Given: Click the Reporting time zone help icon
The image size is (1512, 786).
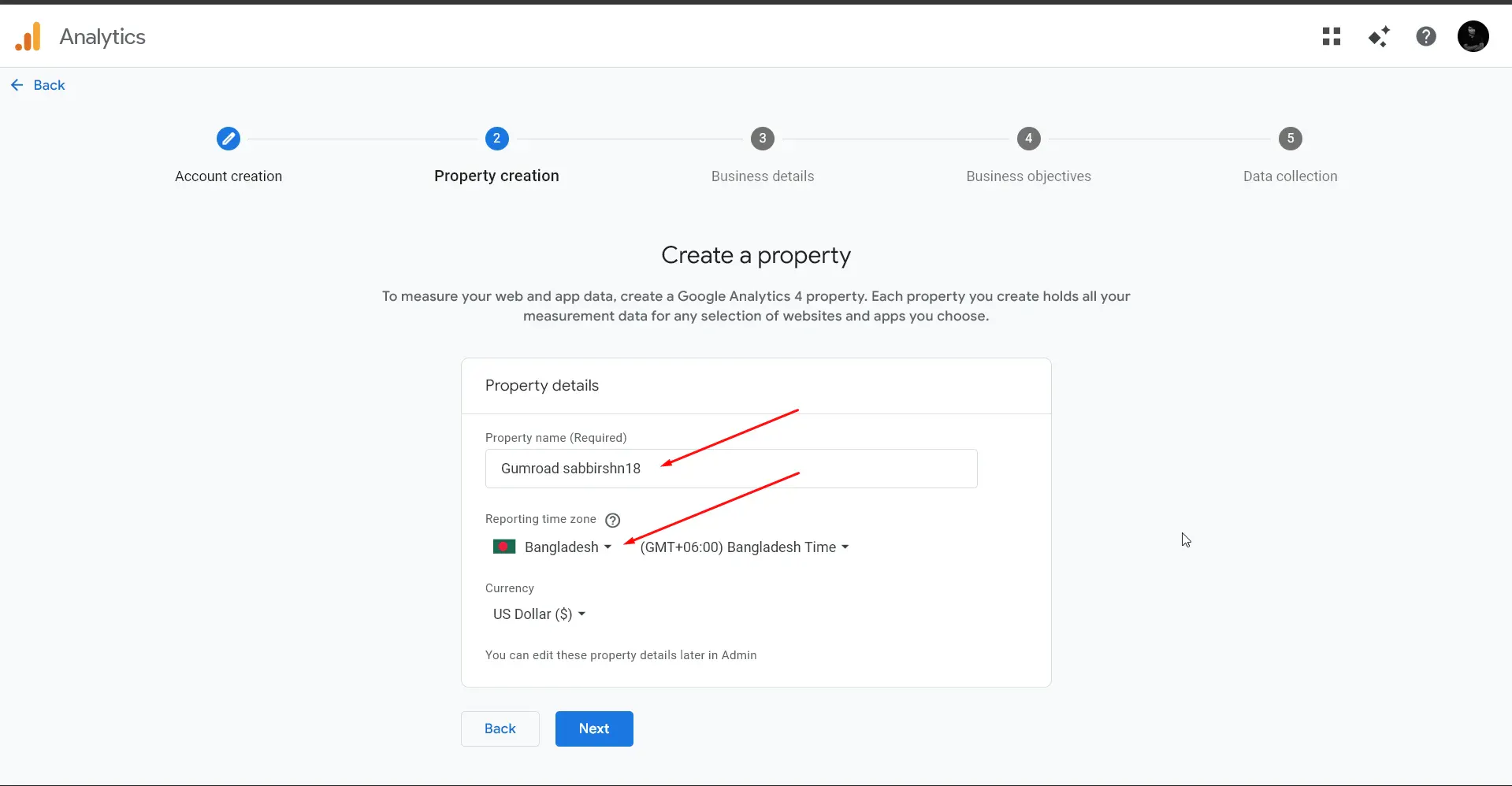Looking at the screenshot, I should tap(613, 520).
